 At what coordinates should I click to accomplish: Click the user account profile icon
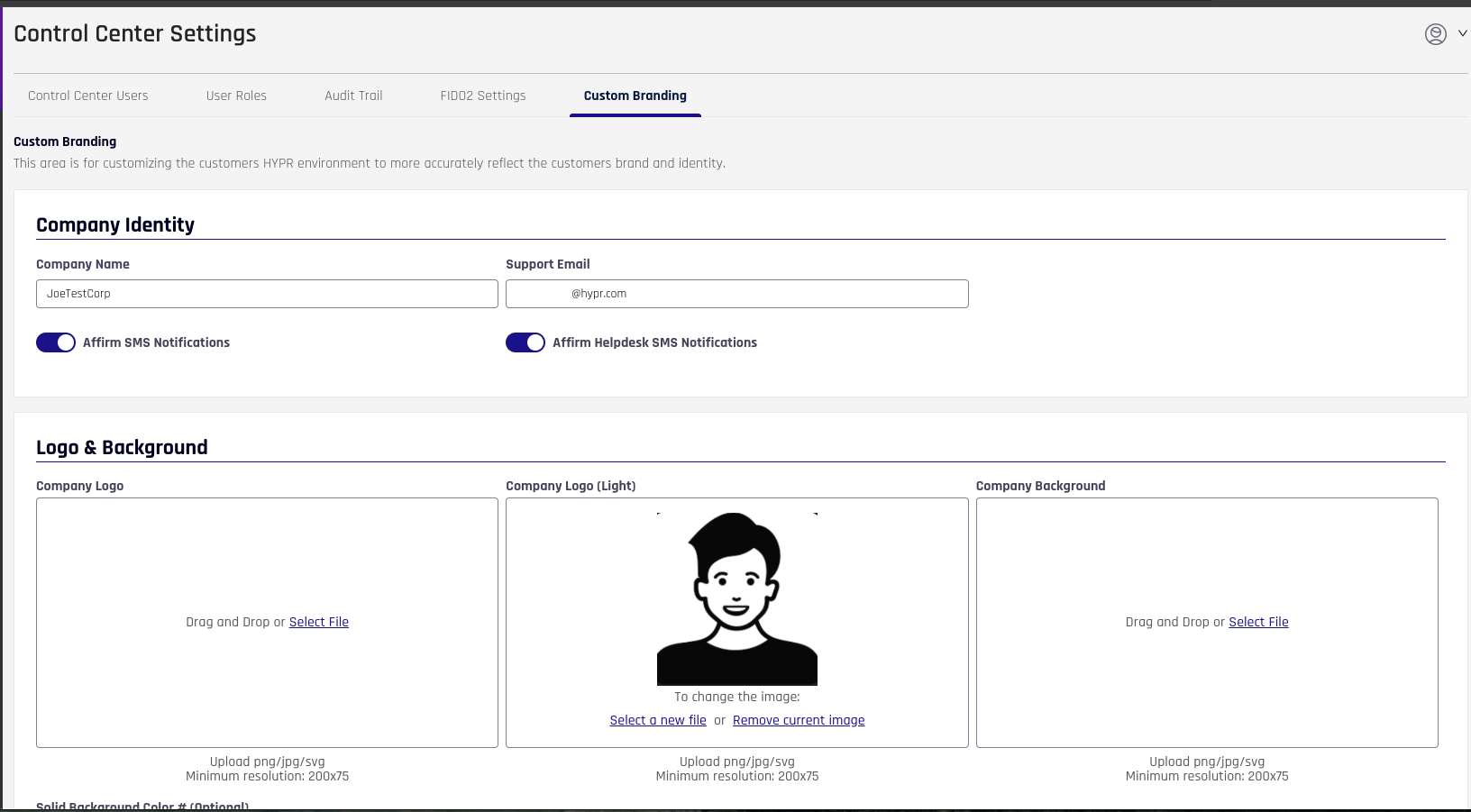point(1435,34)
